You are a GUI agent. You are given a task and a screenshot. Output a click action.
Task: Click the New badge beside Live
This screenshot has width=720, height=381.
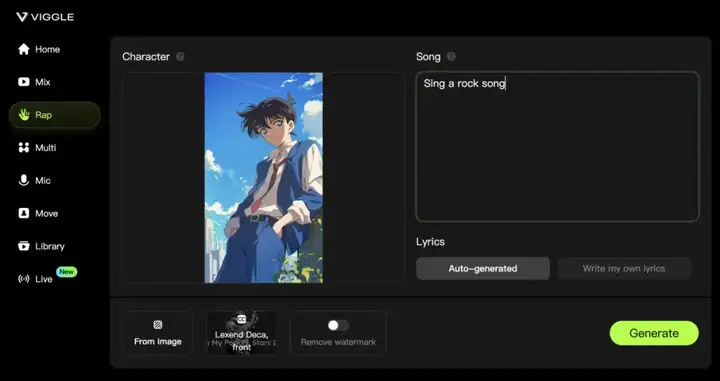67,272
